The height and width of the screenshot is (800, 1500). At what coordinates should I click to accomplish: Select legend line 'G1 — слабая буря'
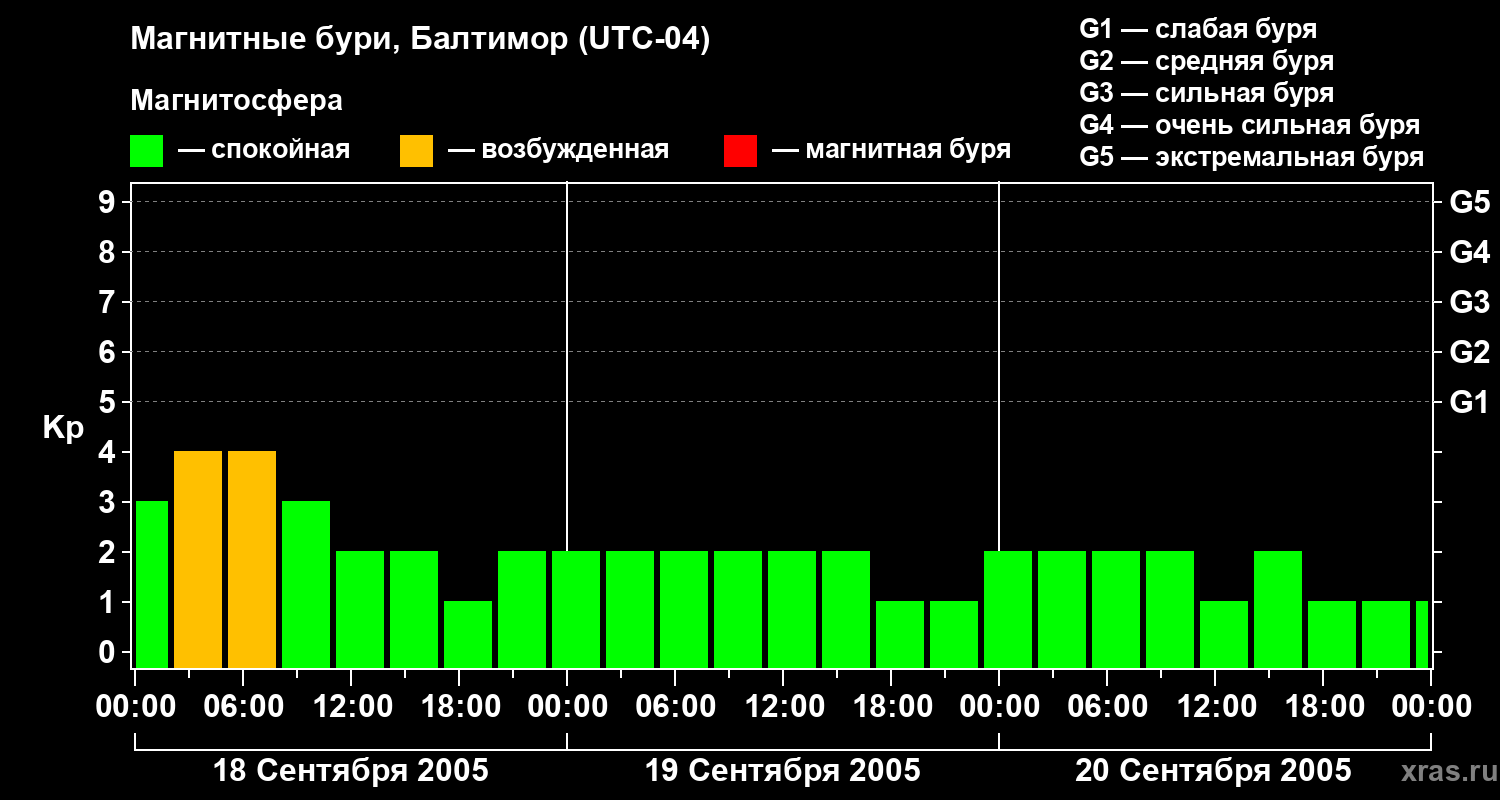coord(1198,29)
